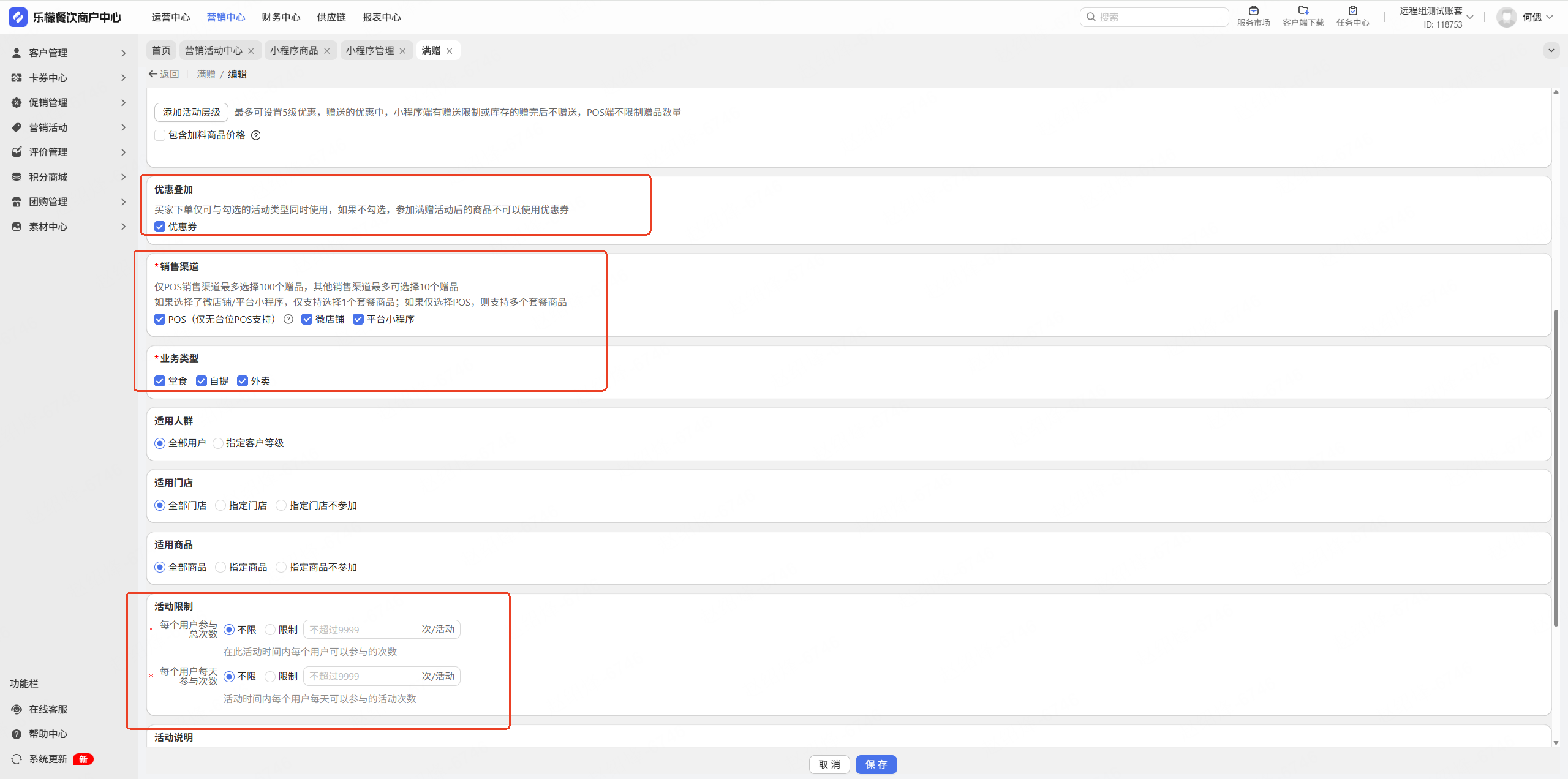Viewport: 1568px width, 779px height.
Task: Click the 系统更新 refresh icon
Action: (x=17, y=759)
